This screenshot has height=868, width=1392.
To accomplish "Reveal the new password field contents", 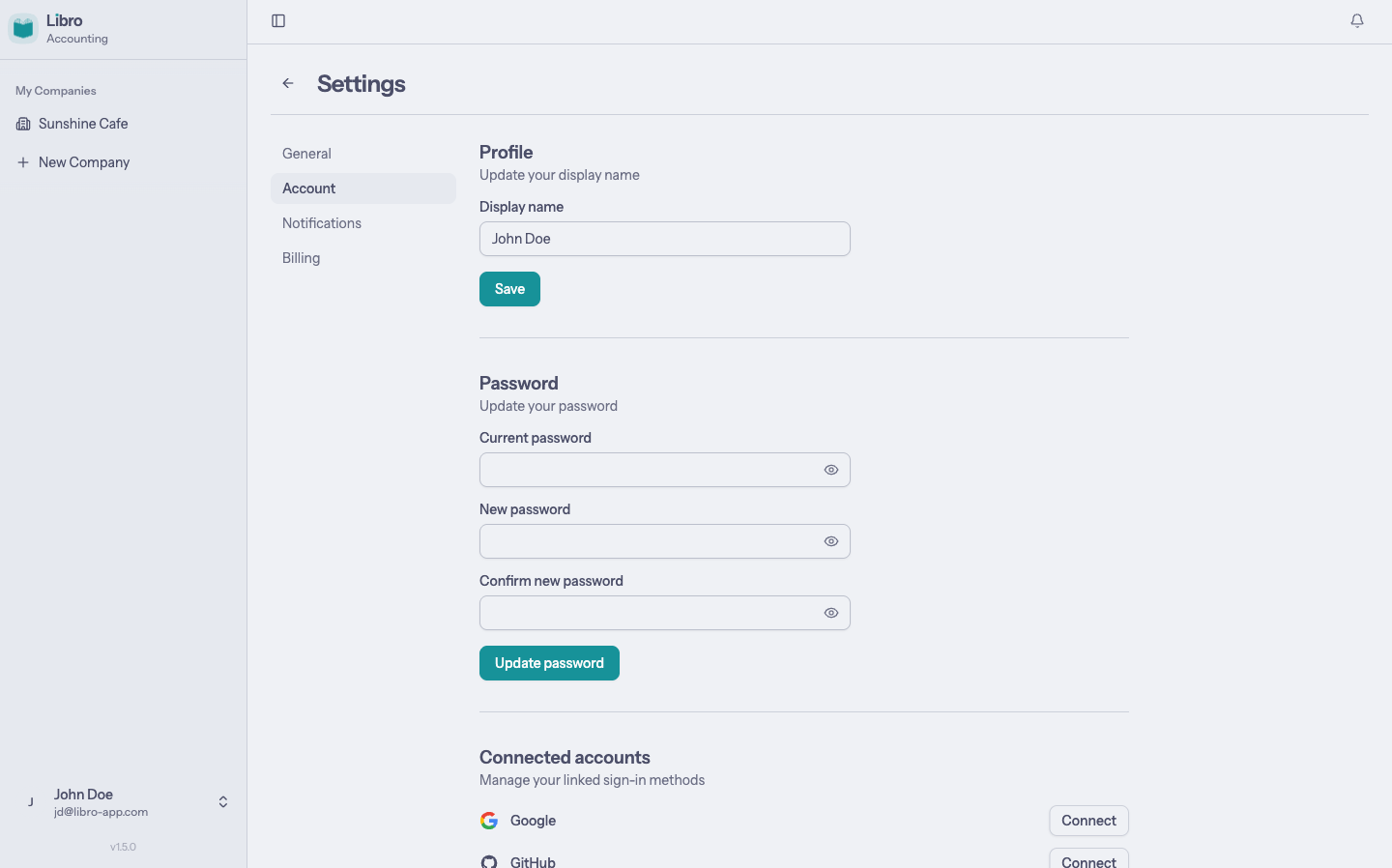I will tap(830, 541).
